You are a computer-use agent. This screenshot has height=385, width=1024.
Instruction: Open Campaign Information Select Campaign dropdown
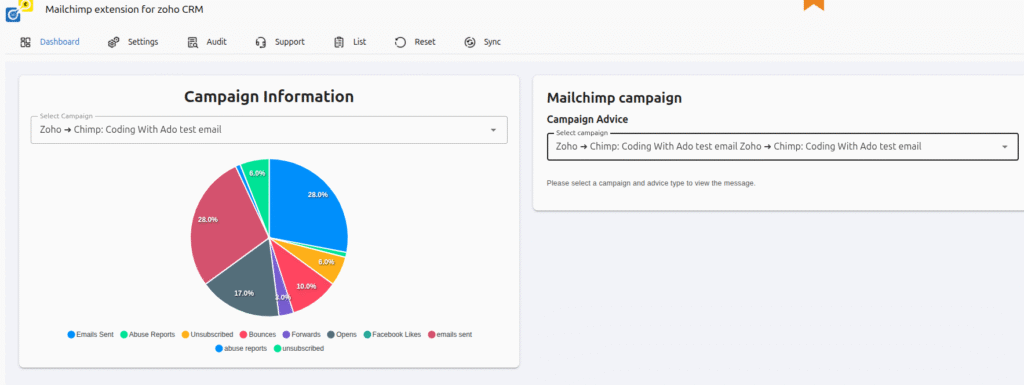pos(269,130)
